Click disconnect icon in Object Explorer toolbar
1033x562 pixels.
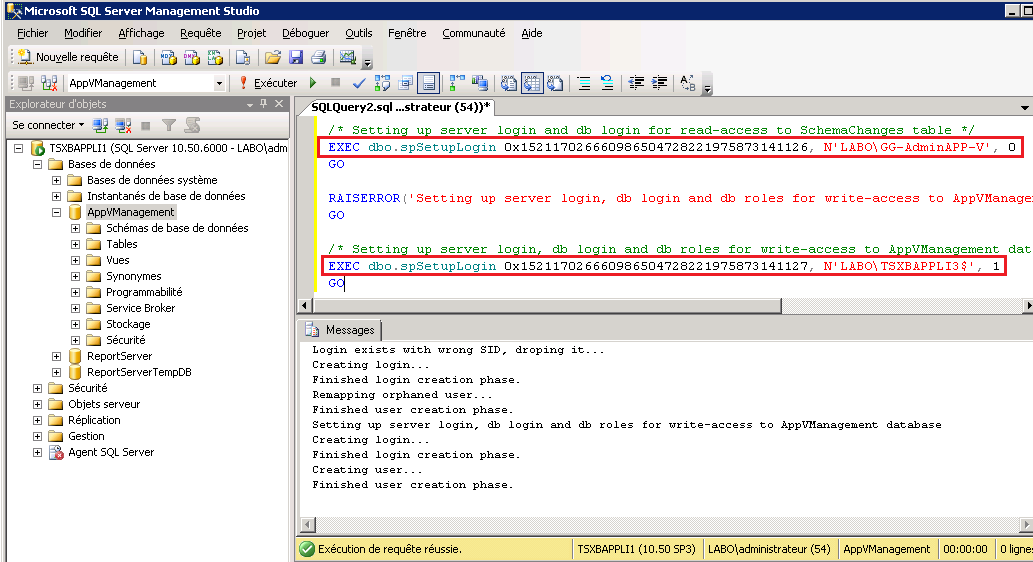(x=123, y=125)
